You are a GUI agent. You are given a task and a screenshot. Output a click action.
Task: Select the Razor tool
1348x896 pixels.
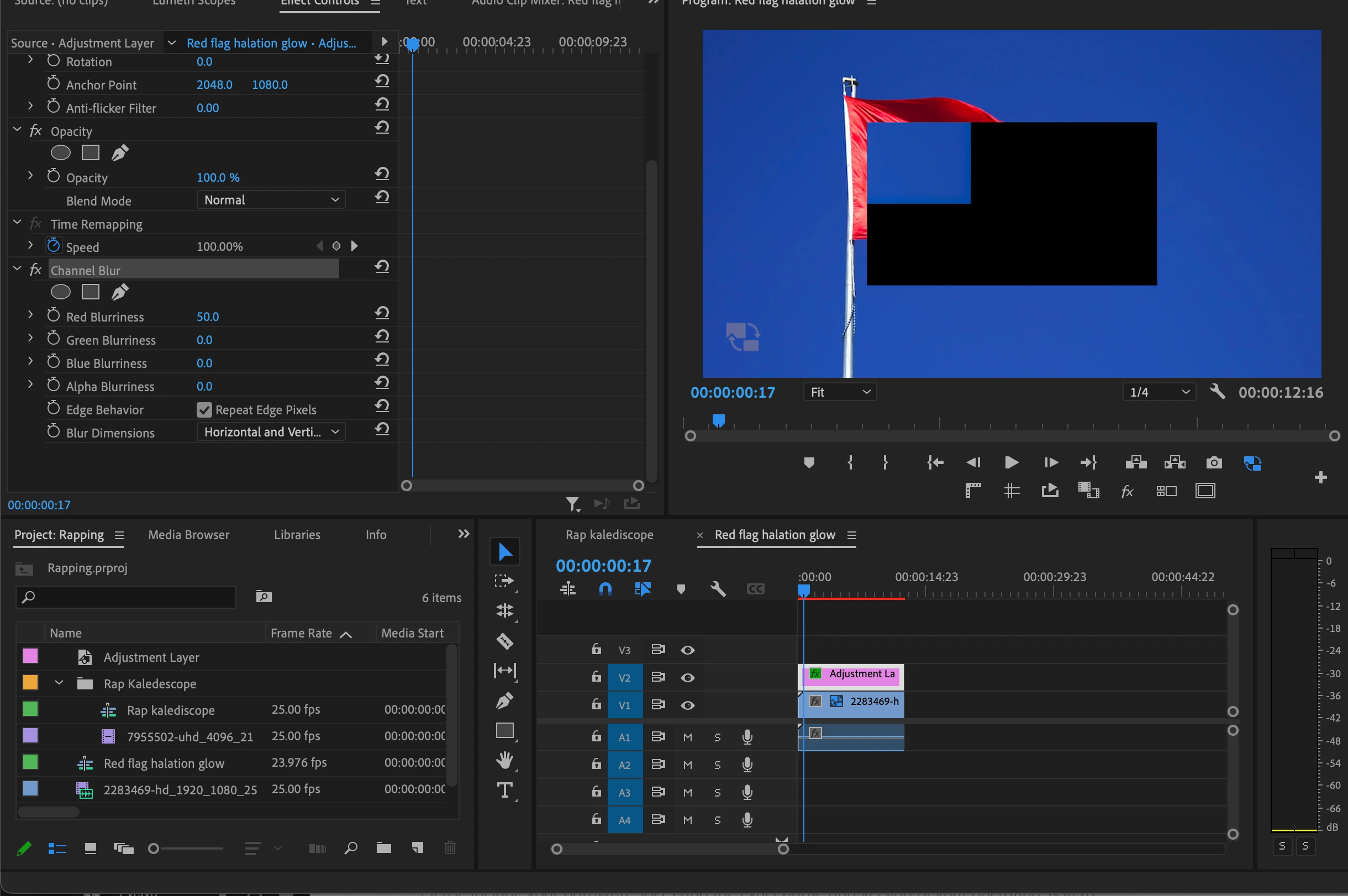coord(504,641)
